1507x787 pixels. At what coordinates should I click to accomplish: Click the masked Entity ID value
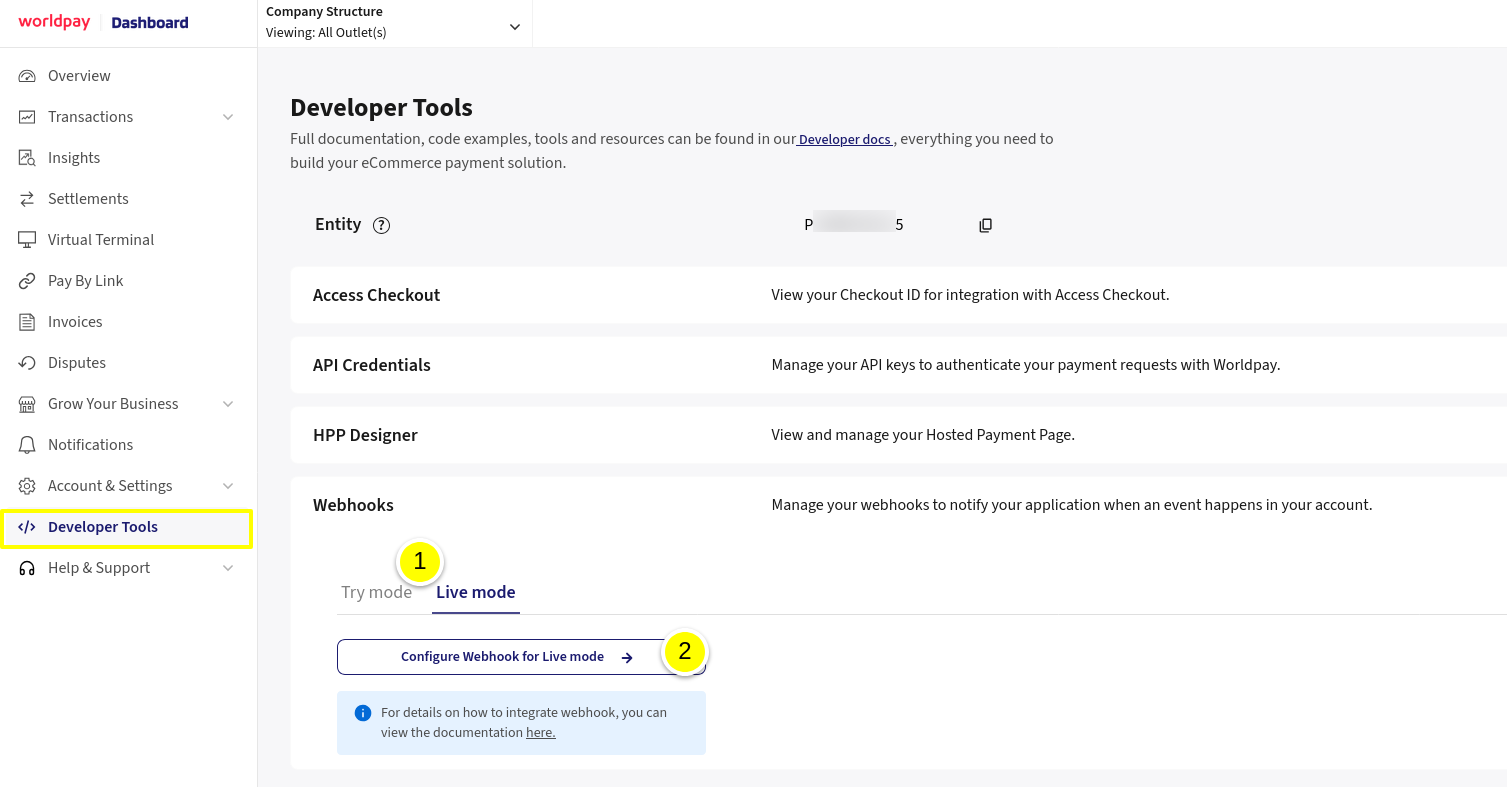(x=854, y=225)
